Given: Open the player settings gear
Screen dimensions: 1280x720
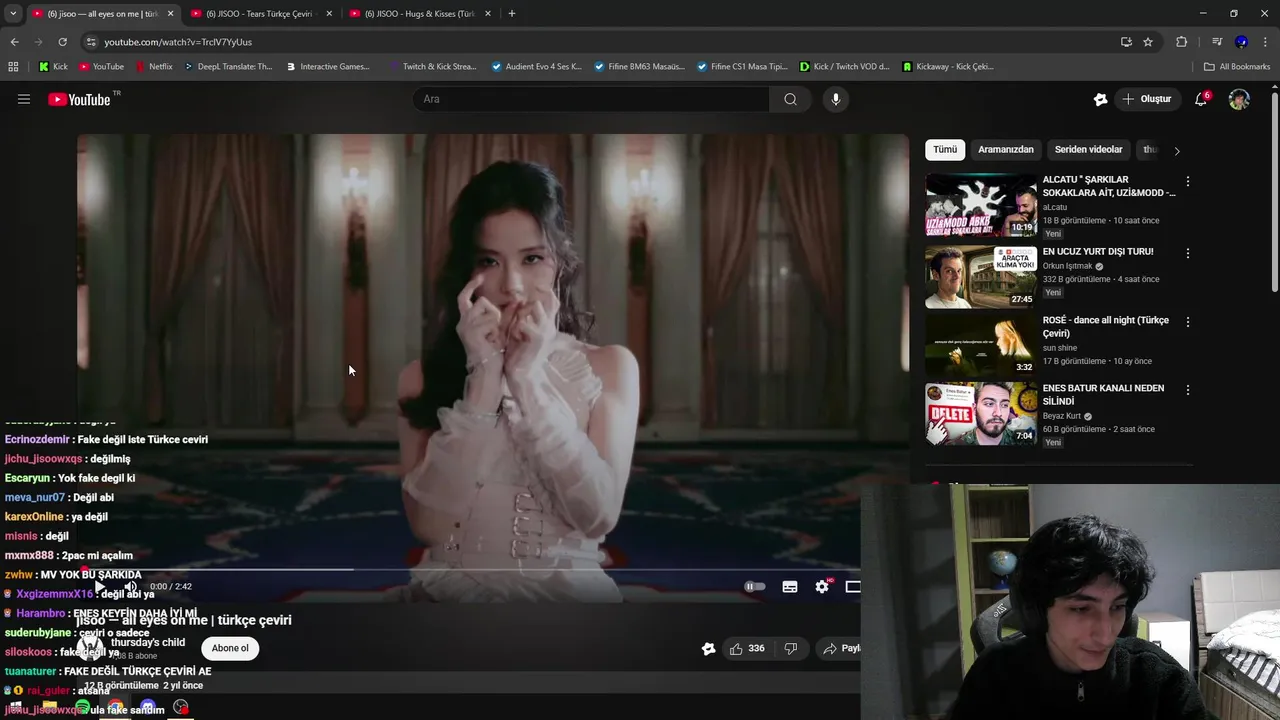Looking at the screenshot, I should [822, 587].
